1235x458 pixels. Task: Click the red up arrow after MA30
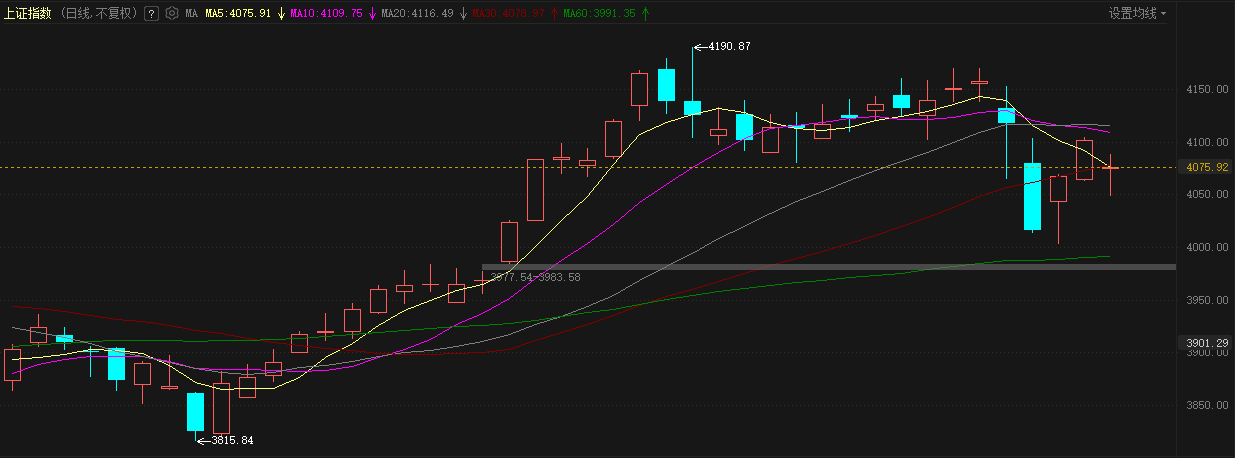pyautogui.click(x=554, y=14)
